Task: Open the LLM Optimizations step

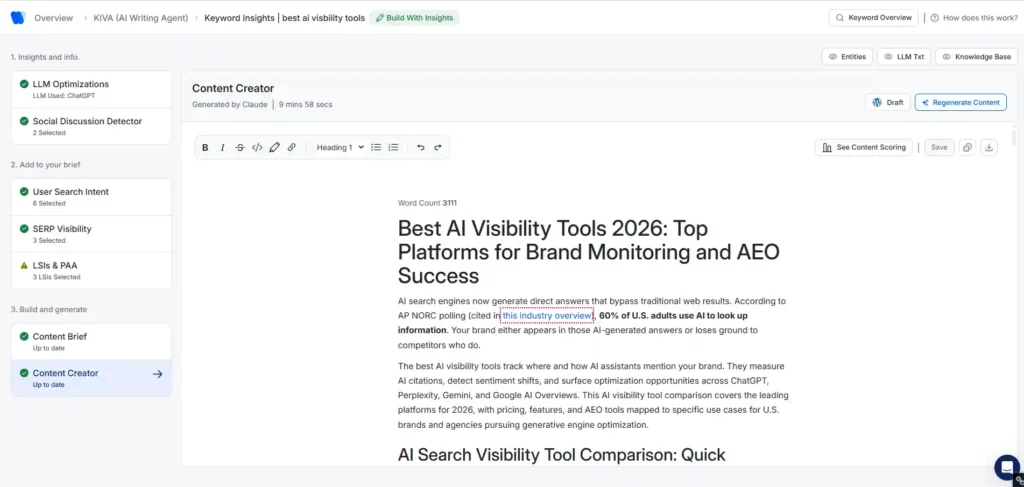Action: (x=91, y=89)
